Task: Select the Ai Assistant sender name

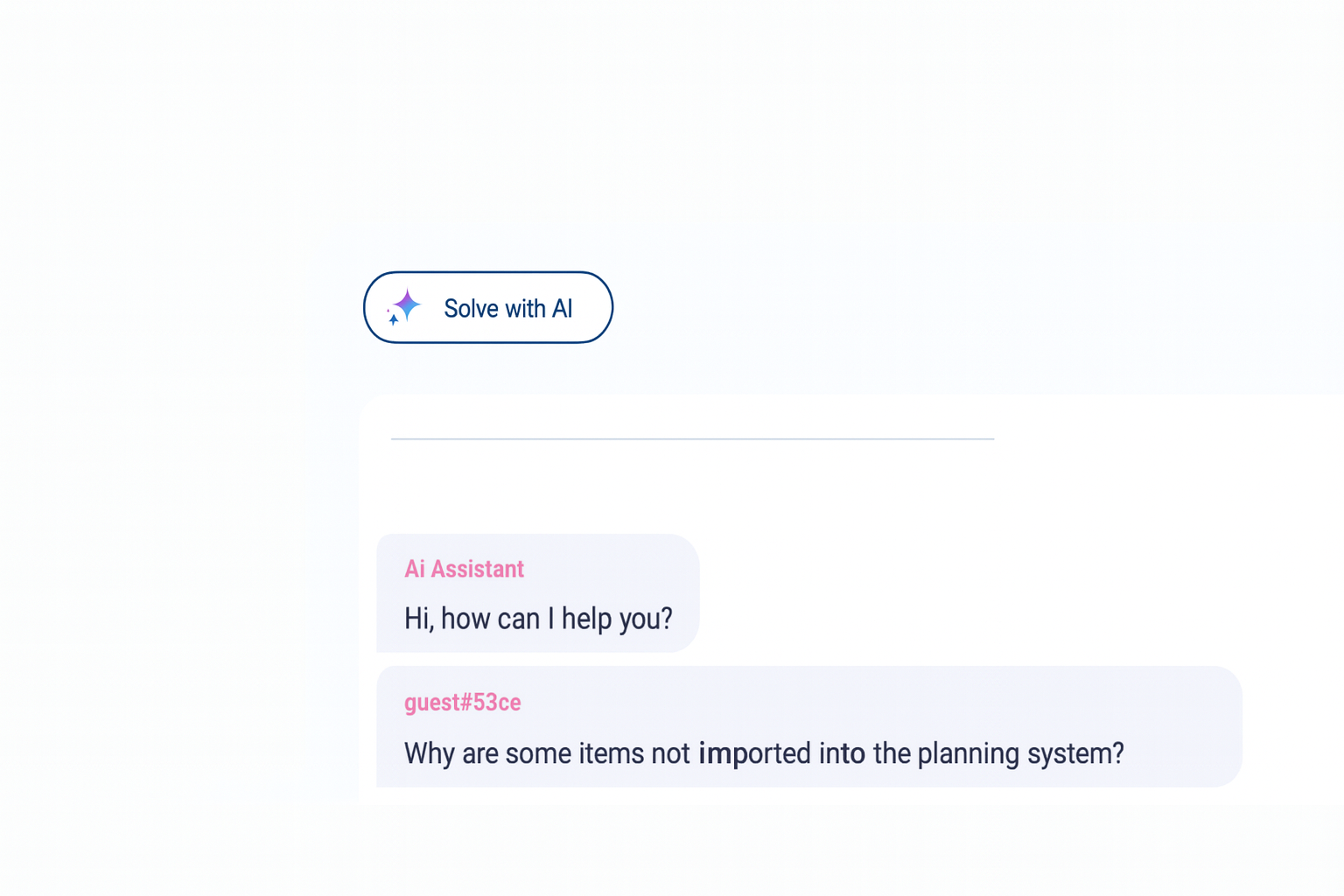Action: pos(464,569)
